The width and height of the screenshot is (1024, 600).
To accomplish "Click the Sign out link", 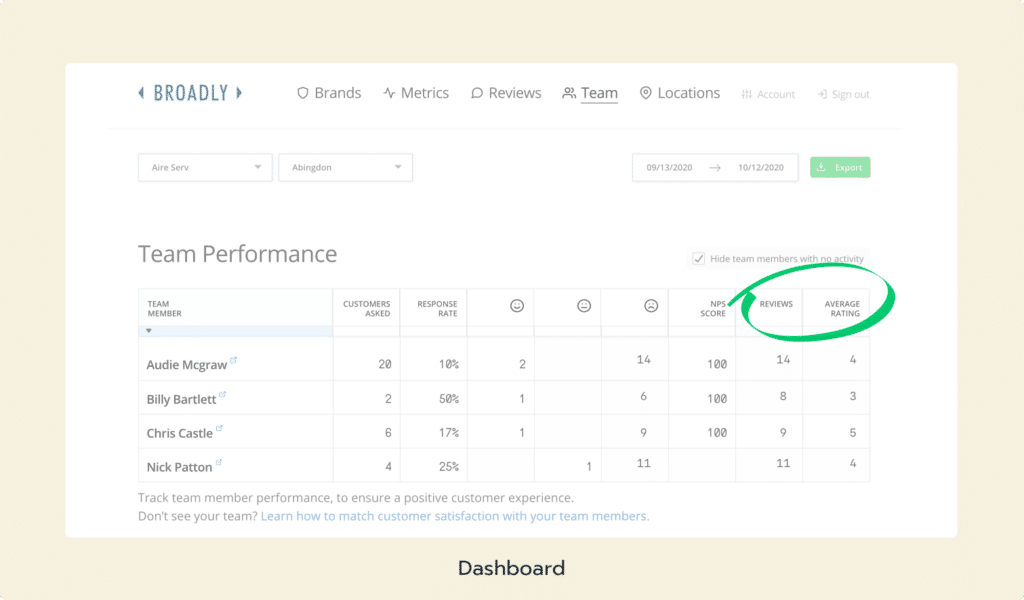I will 843,94.
